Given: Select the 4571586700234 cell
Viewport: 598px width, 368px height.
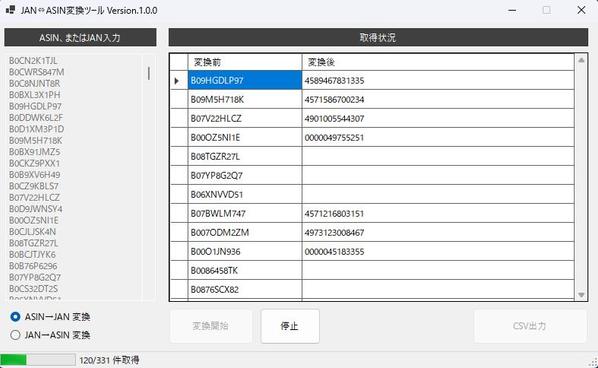Looking at the screenshot, I should 438,100.
